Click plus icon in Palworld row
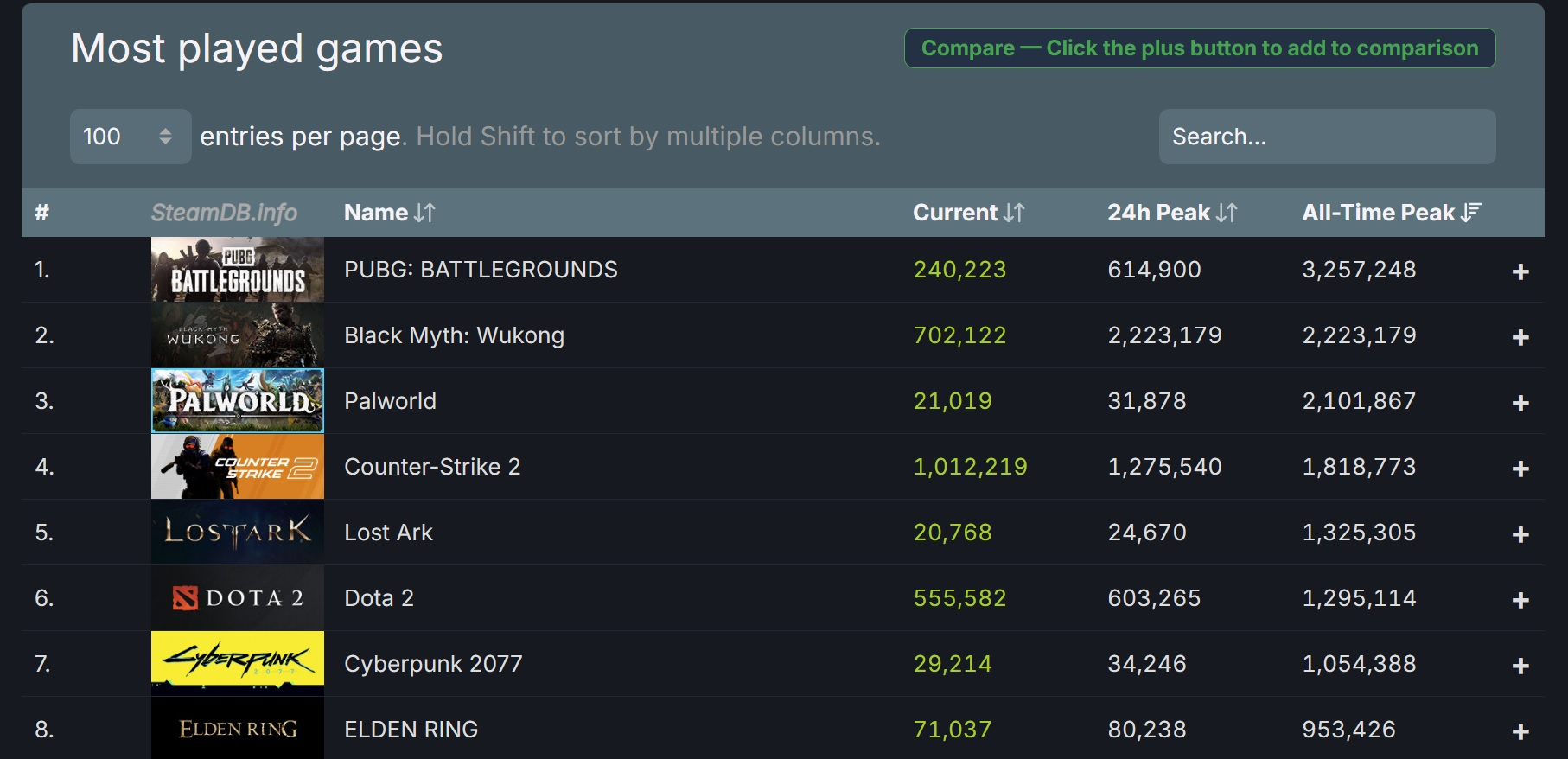Screen dimensions: 1568x759 [x=1520, y=403]
